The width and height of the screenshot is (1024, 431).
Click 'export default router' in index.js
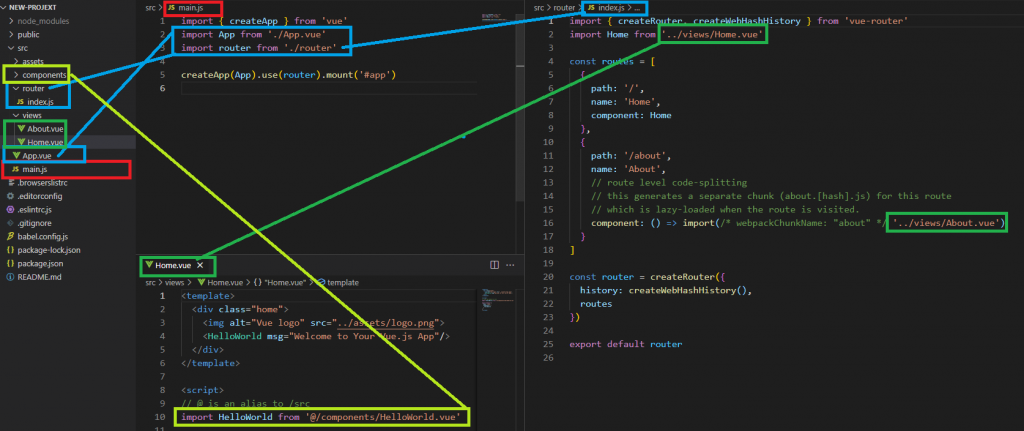[x=626, y=344]
